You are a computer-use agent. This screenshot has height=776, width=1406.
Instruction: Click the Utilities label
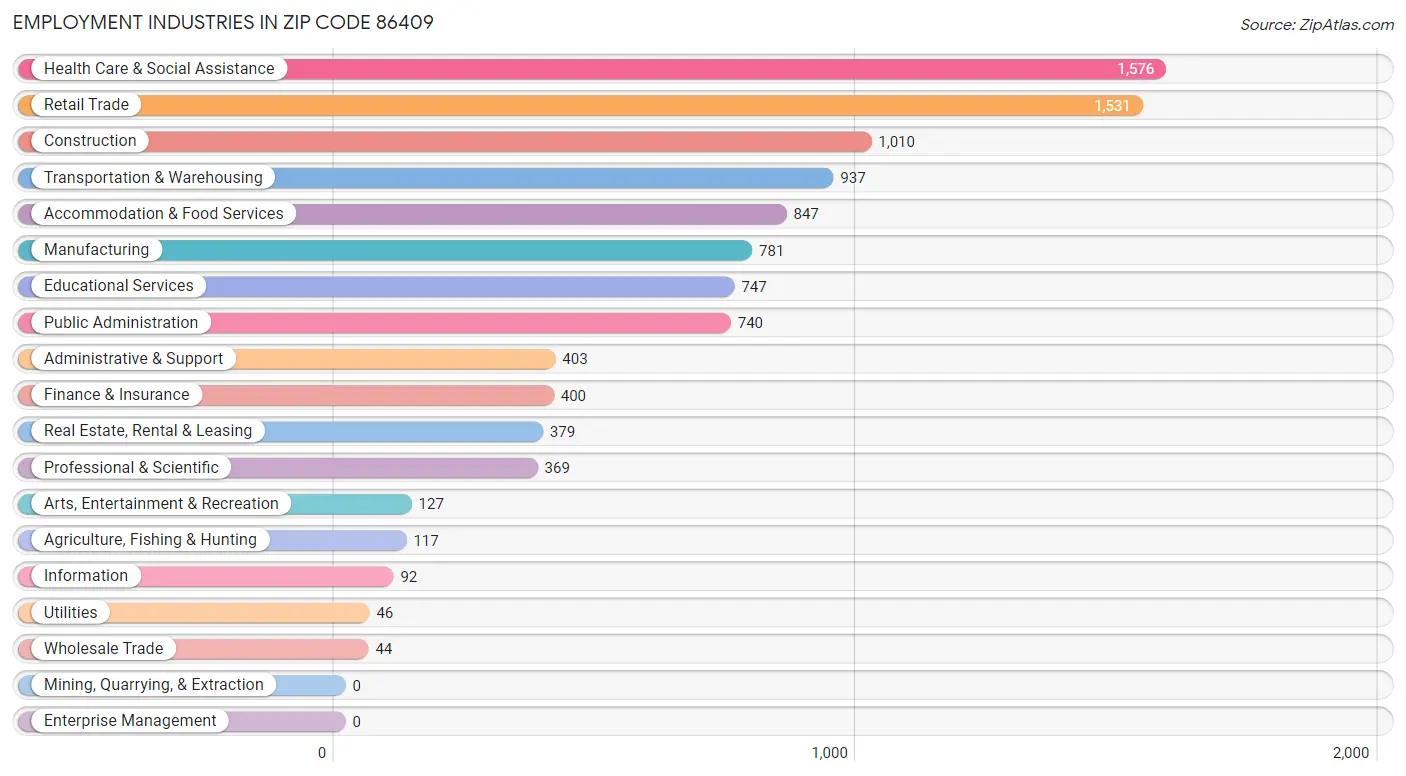[x=71, y=613]
